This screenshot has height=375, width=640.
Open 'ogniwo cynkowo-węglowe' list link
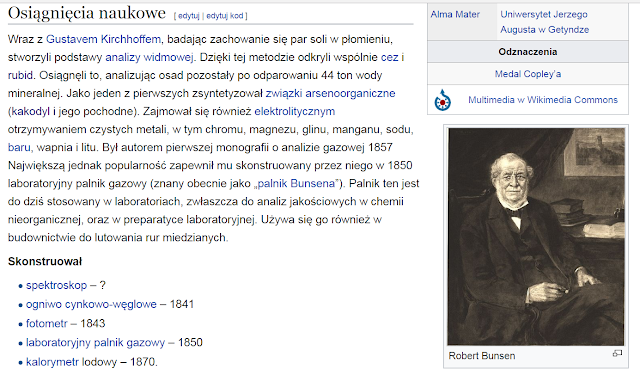coord(91,304)
